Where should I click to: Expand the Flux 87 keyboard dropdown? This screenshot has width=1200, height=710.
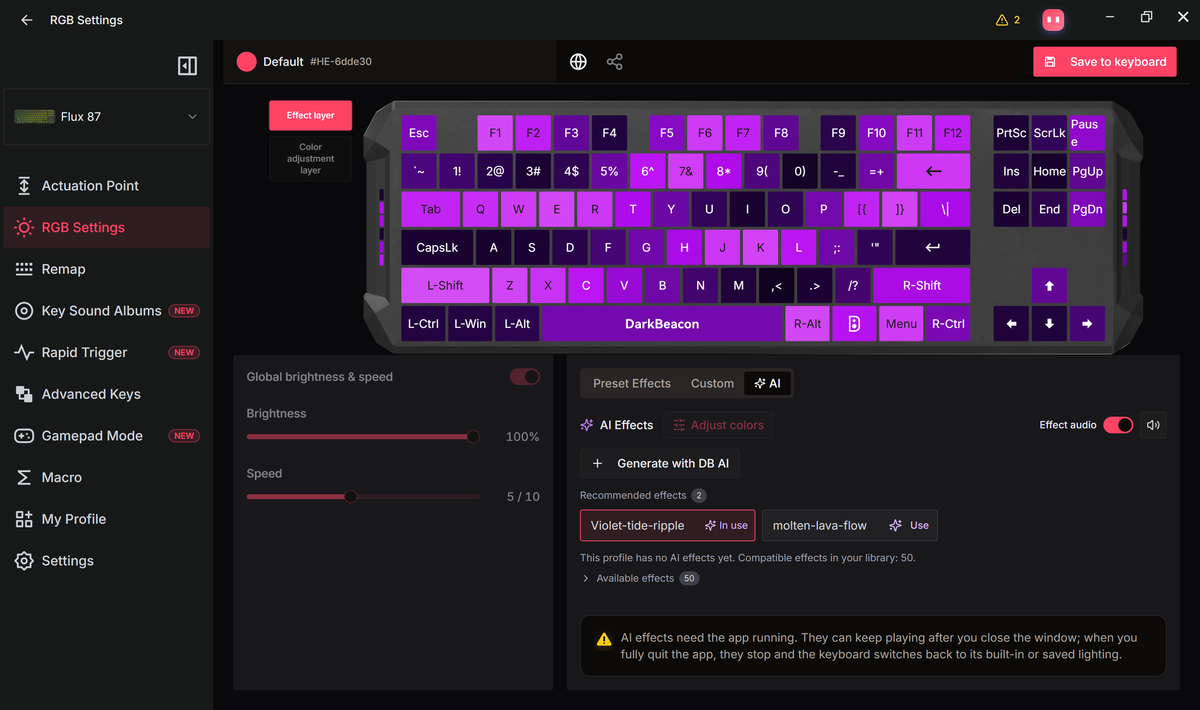107,117
